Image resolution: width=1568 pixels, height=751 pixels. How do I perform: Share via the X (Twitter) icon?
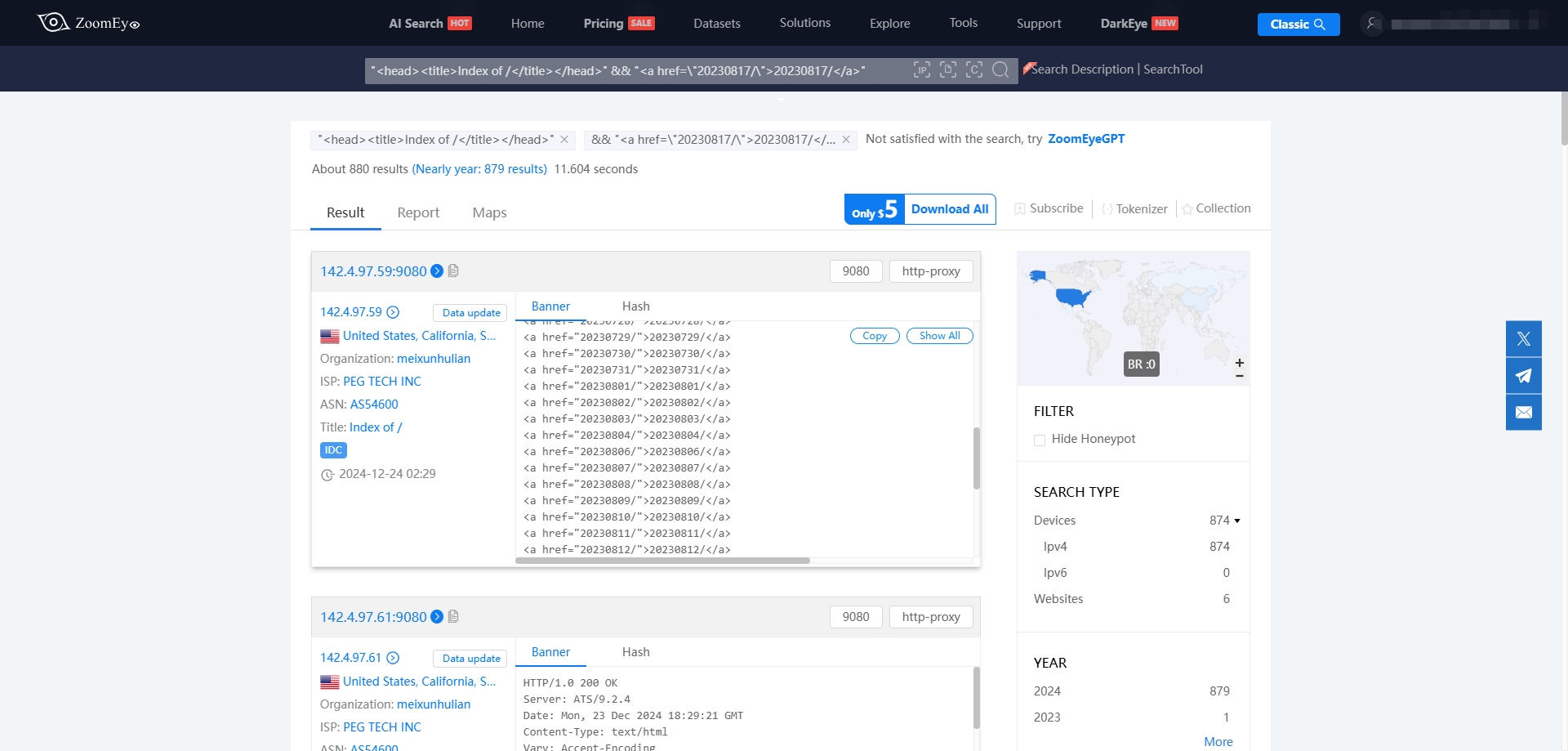point(1524,339)
